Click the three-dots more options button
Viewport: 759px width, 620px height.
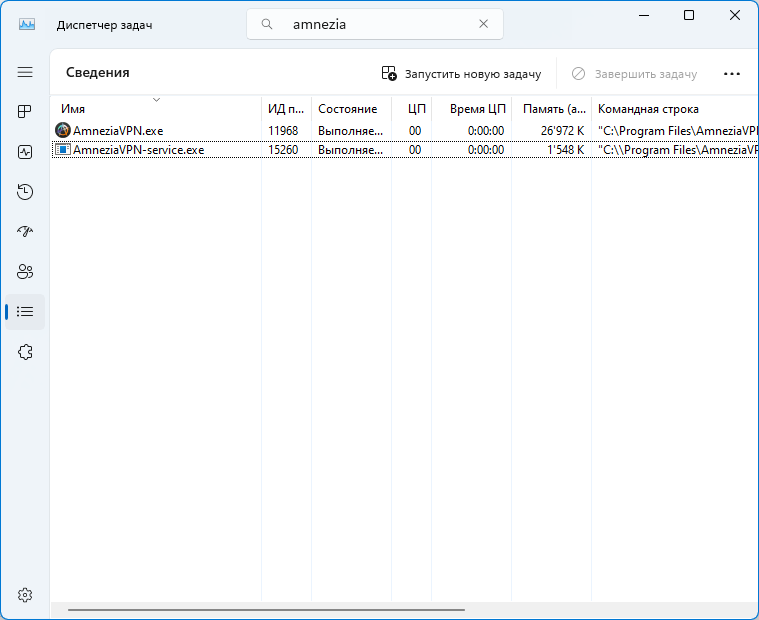[731, 74]
